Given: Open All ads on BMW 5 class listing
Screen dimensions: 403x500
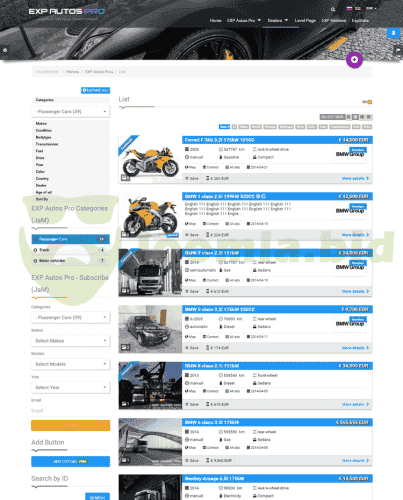Looking at the screenshot, I should [x=233, y=337].
